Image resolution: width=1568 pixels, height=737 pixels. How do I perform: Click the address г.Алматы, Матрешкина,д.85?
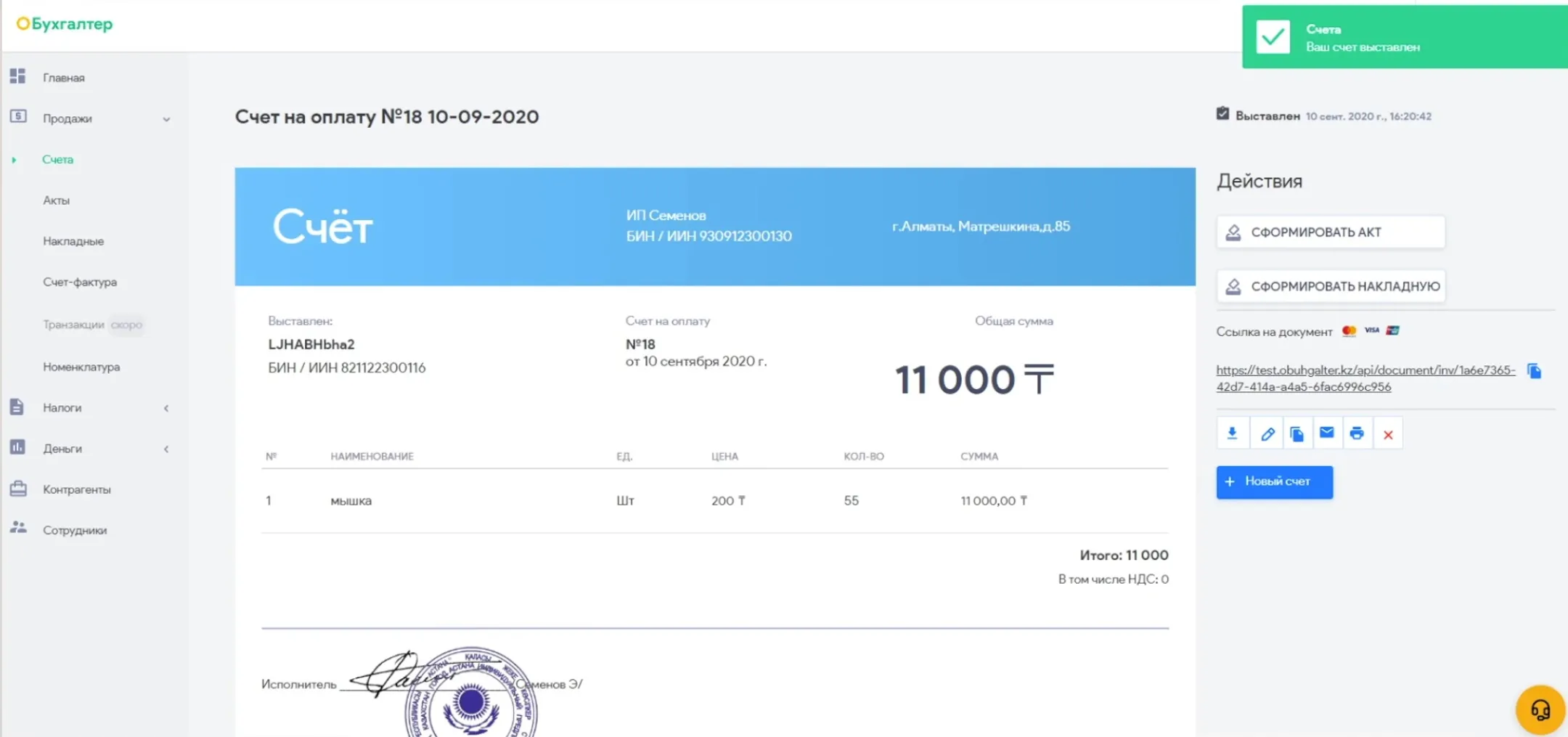click(x=981, y=227)
